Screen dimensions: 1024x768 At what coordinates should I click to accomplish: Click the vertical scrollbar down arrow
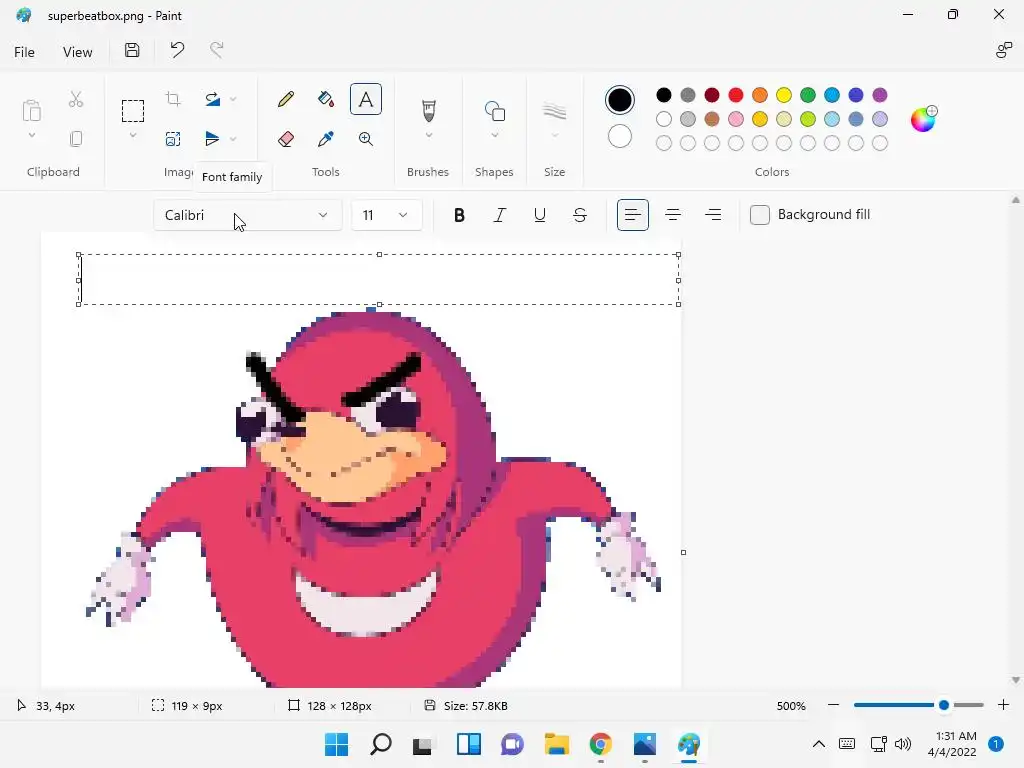1016,680
